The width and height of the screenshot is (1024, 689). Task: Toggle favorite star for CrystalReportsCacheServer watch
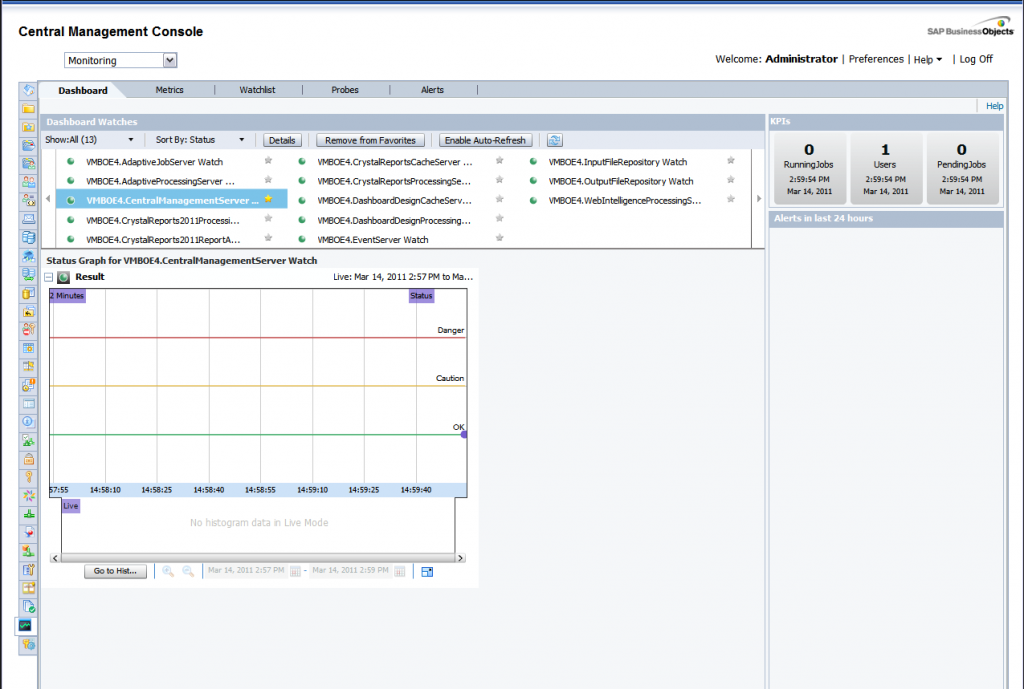[x=500, y=161]
